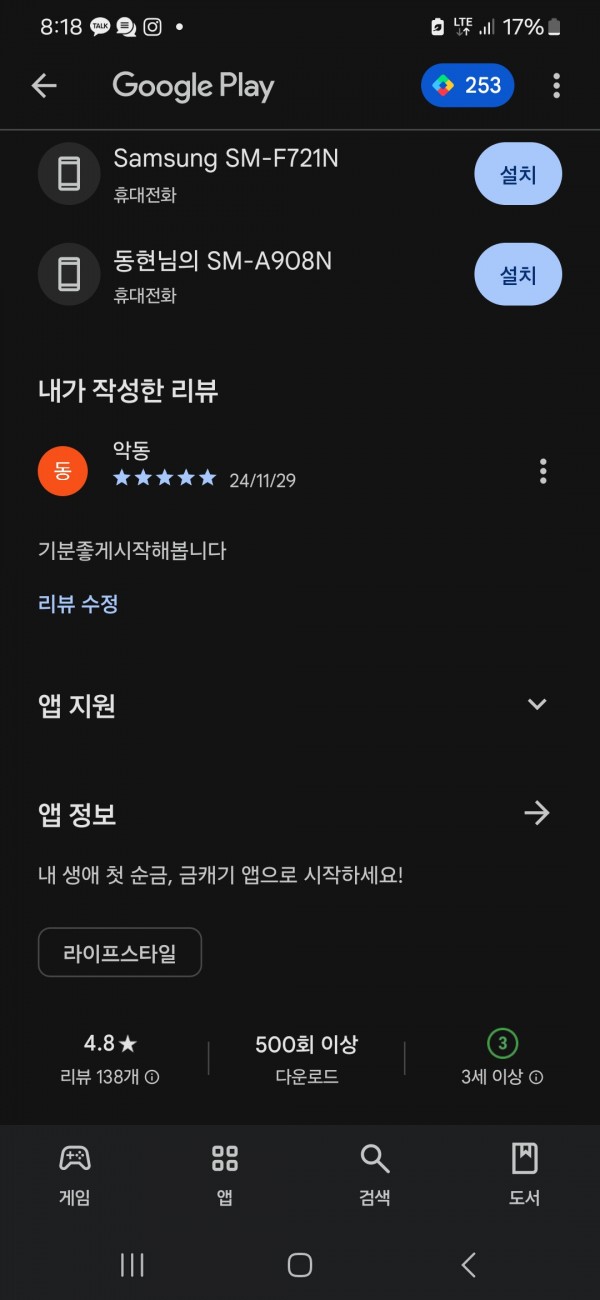
Task: Tap the back arrow in Google Play header
Action: [44, 86]
